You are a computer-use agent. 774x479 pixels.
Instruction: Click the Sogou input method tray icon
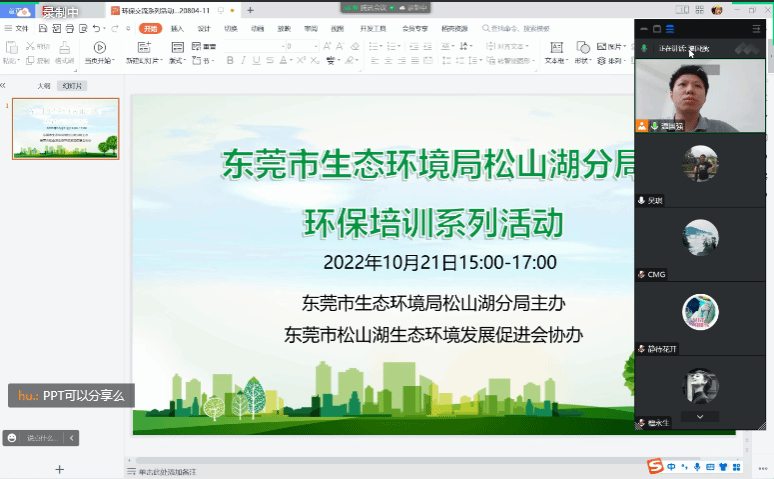pyautogui.click(x=654, y=466)
